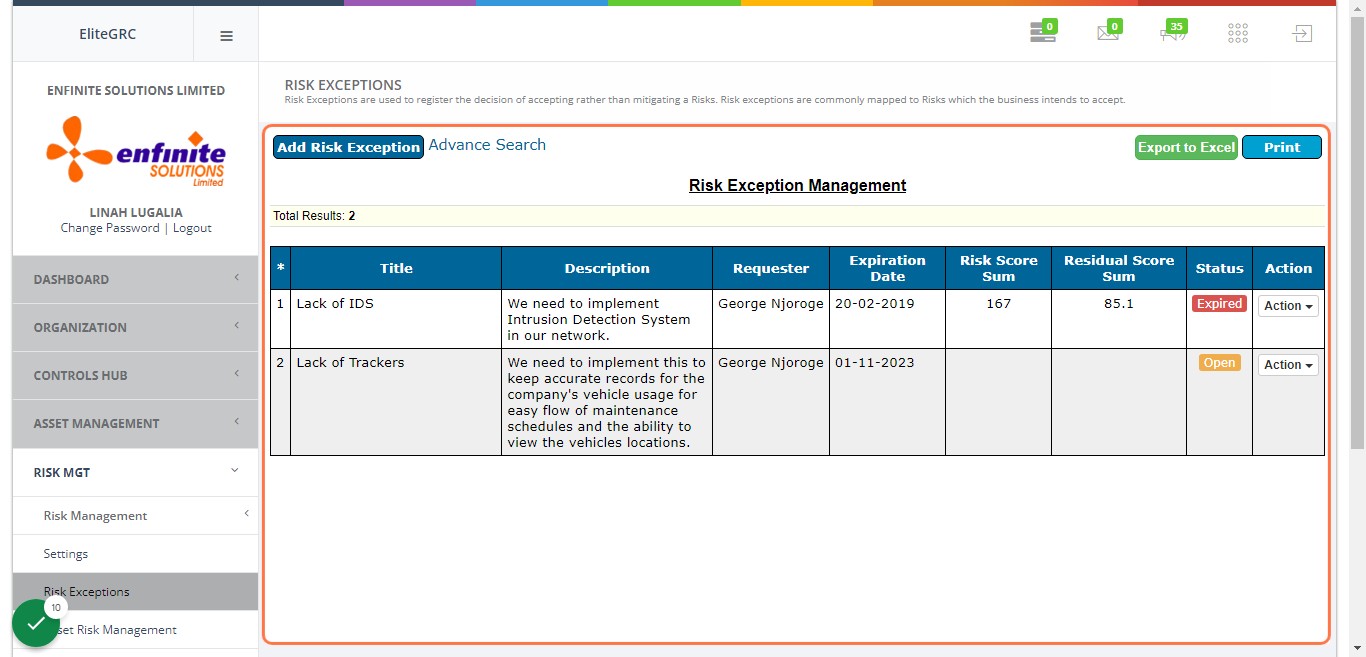Viewport: 1366px width, 657px height.
Task: Click the Risk Score Sum column header
Action: pos(999,268)
